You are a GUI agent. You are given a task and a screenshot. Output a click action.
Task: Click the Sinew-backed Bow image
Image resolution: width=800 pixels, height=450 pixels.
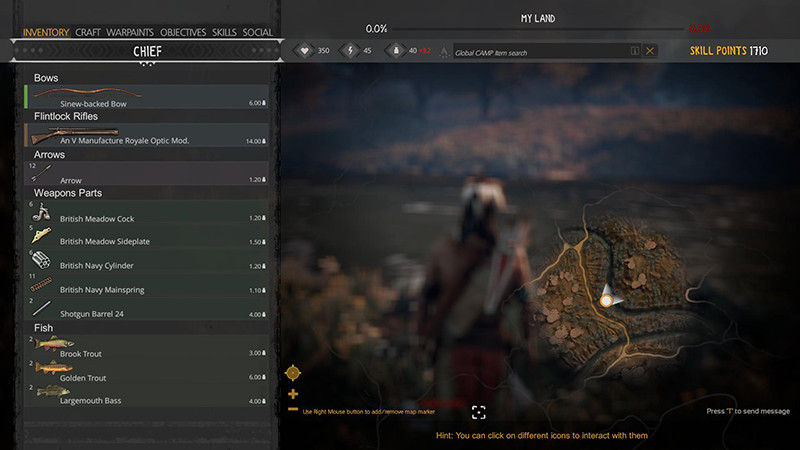[x=87, y=93]
